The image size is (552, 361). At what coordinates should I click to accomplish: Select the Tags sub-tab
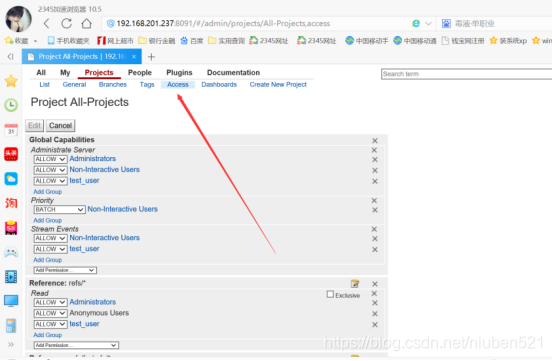pos(147,85)
